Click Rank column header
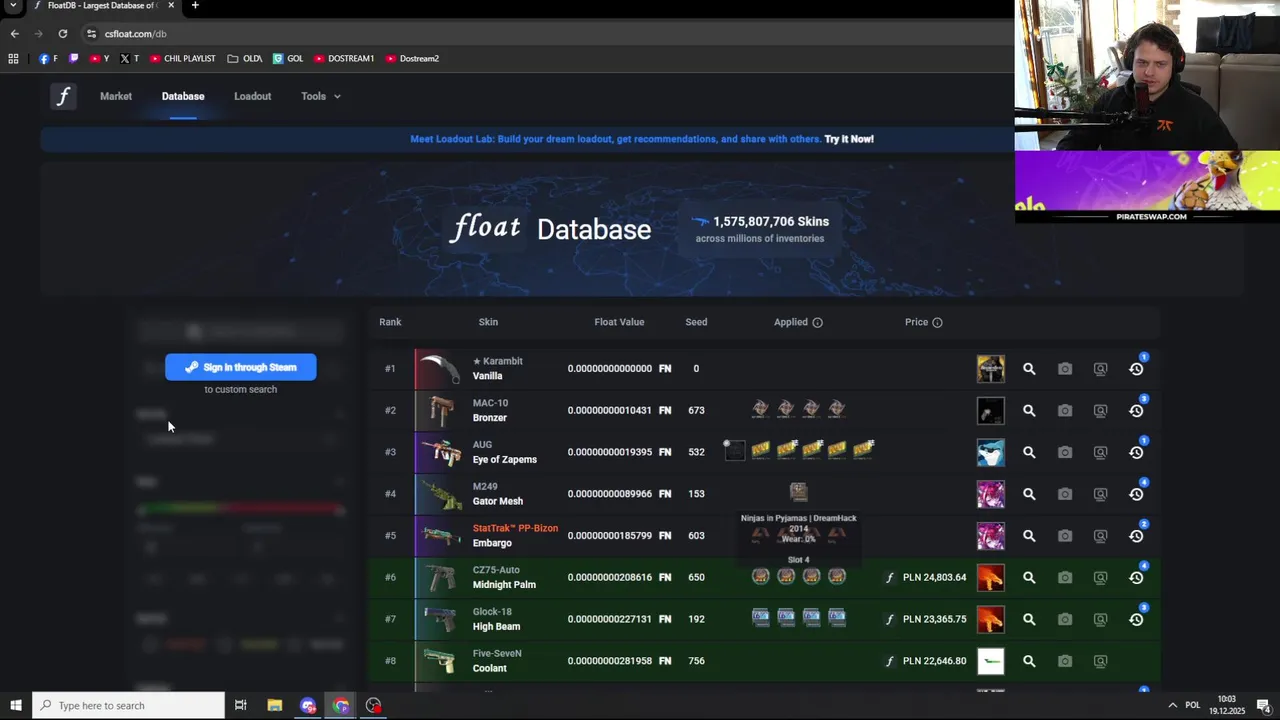Viewport: 1280px width, 720px height. tap(390, 322)
